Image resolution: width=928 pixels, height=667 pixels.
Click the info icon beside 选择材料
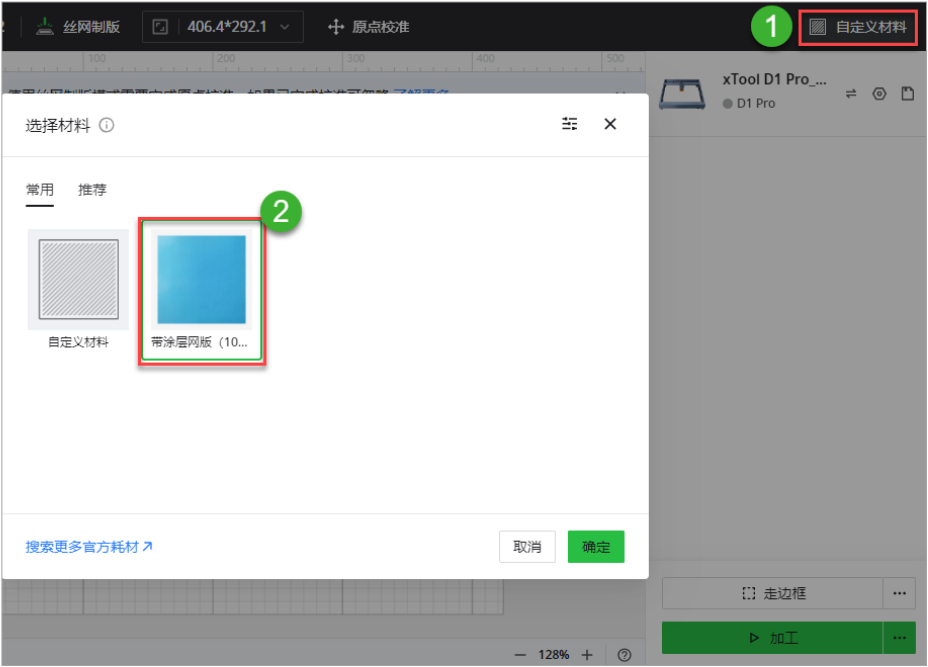pos(107,126)
